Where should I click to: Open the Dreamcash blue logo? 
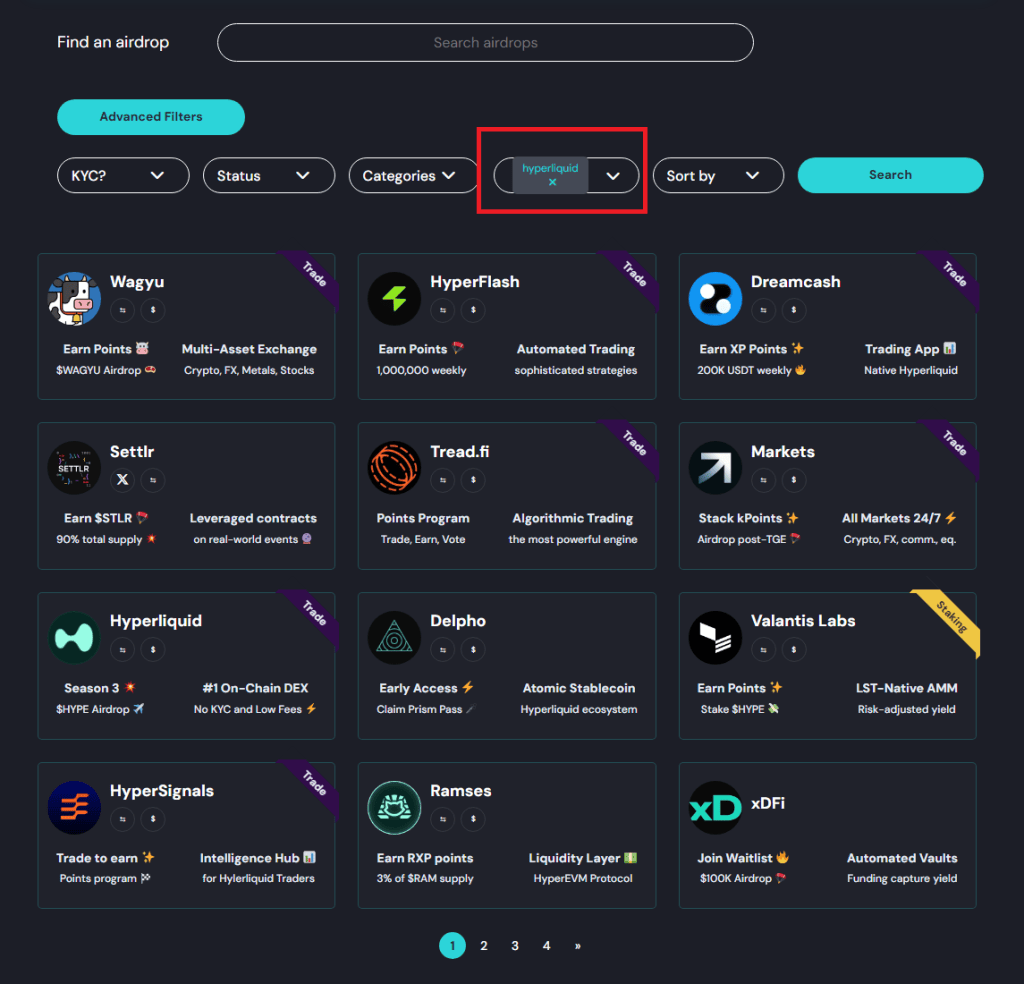715,298
